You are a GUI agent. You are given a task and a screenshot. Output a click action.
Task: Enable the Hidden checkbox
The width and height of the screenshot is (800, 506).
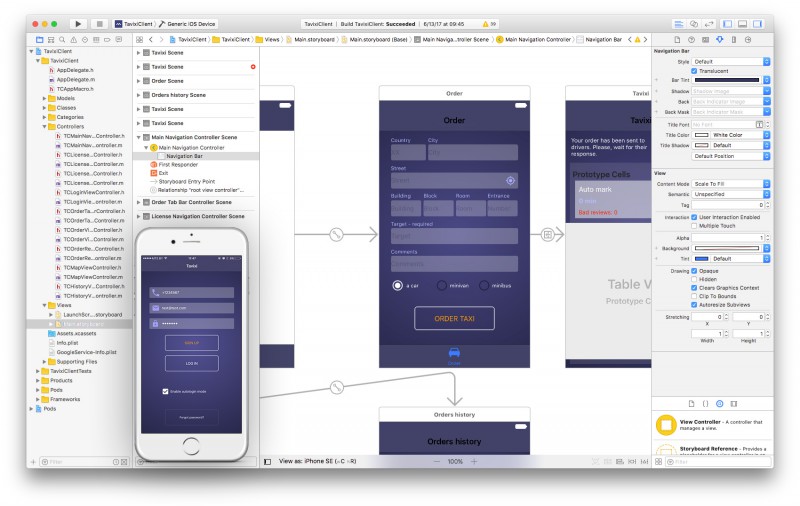click(x=694, y=279)
